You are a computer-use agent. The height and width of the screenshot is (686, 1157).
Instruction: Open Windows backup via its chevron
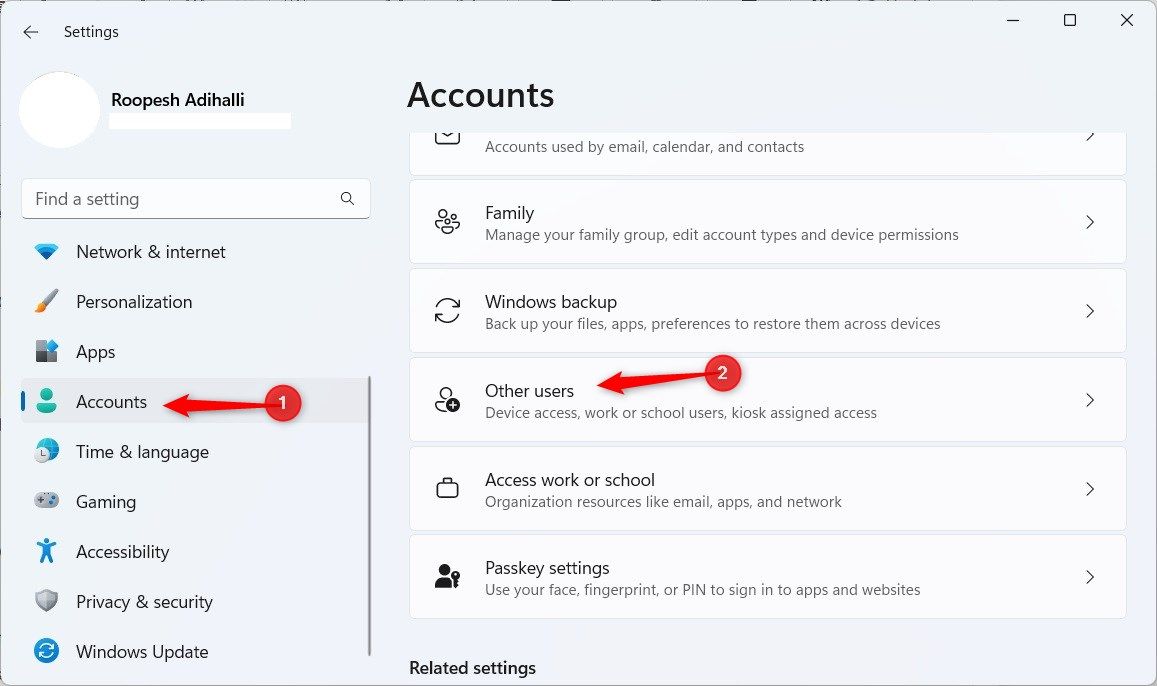1090,311
